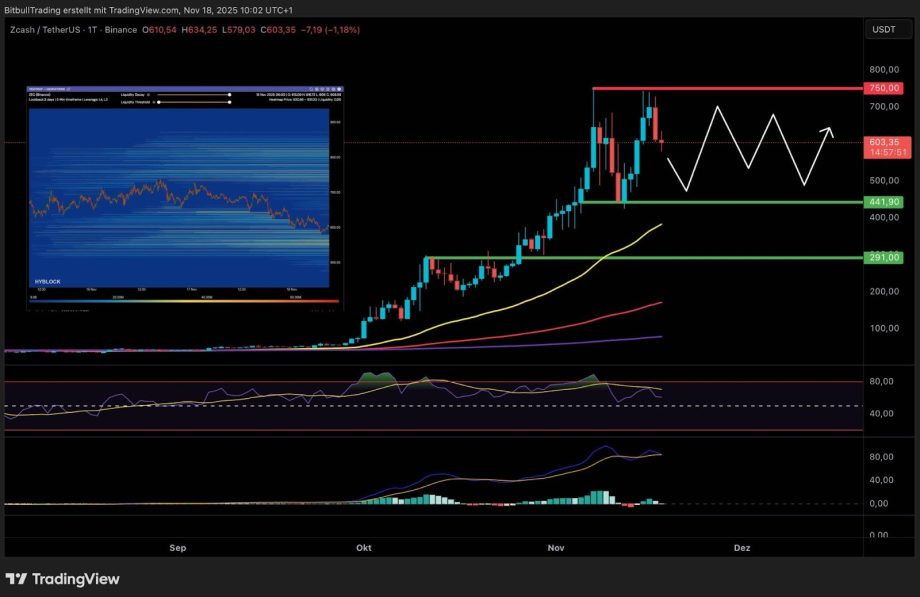The width and height of the screenshot is (920, 597).
Task: Click the HYBLOCK logo in the heatmap
Action: (x=46, y=282)
